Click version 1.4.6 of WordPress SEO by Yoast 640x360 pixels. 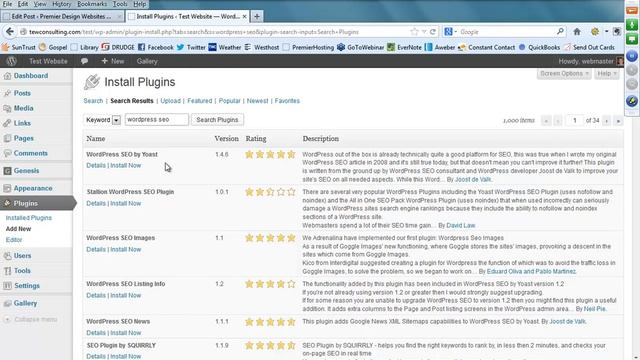(x=222, y=155)
